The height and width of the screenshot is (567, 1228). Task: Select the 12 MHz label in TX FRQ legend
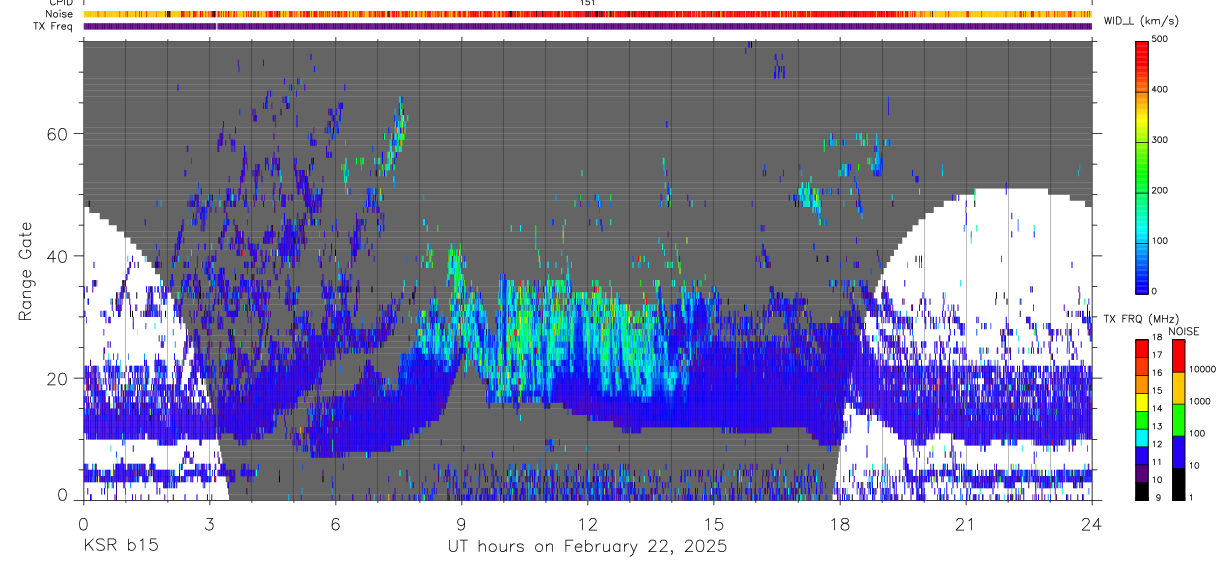pyautogui.click(x=1157, y=444)
